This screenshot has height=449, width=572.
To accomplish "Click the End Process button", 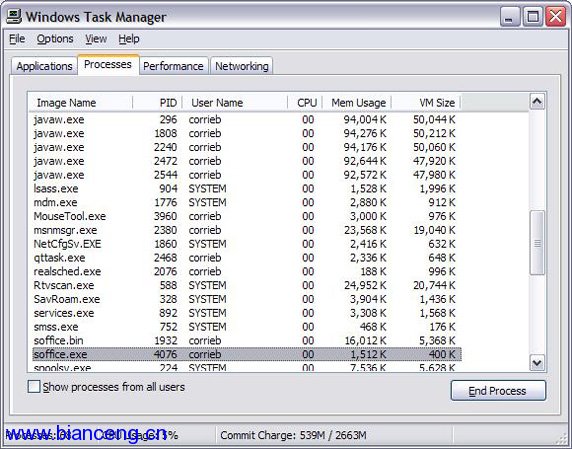I will point(498,391).
